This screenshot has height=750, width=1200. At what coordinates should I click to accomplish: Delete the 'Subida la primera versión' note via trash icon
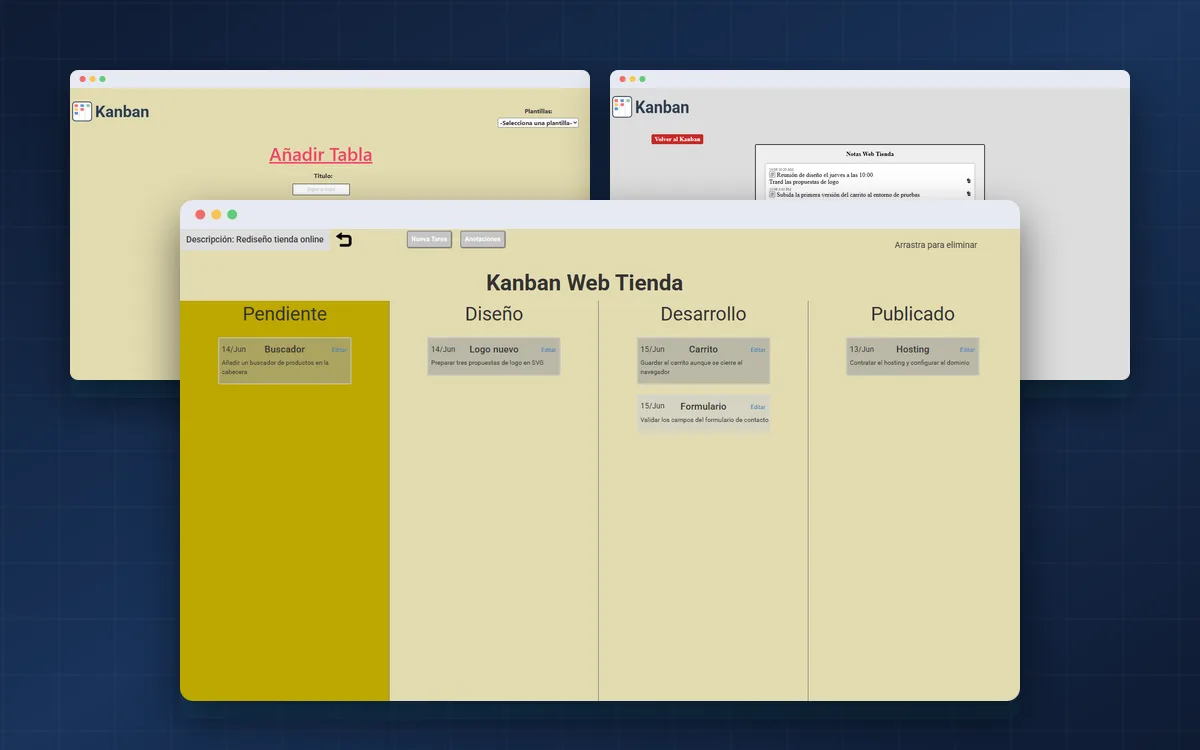click(x=968, y=194)
